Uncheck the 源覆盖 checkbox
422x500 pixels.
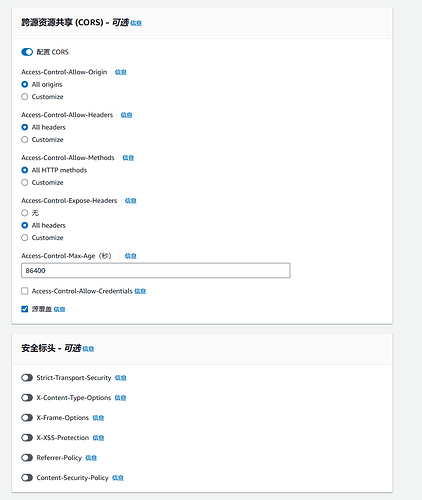(x=25, y=309)
